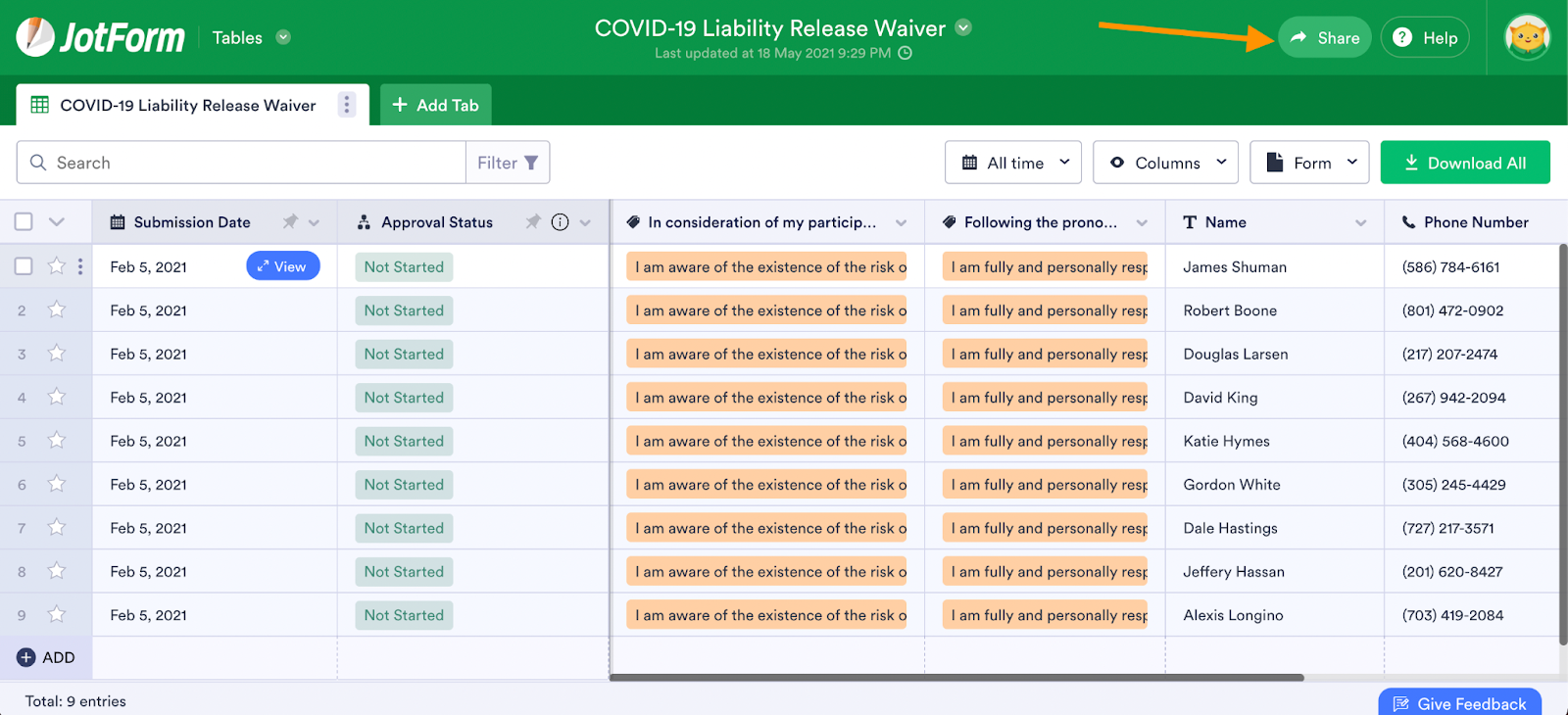Star the Robert Boone row
Screen dimensions: 1568x715
point(57,310)
